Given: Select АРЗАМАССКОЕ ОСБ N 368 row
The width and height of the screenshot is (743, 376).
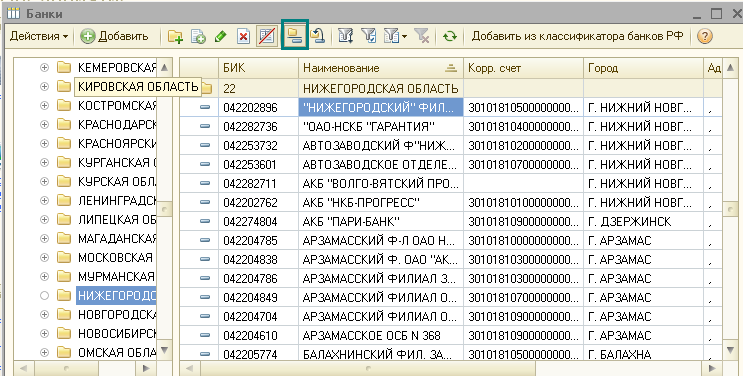Looking at the screenshot, I should coord(451,336).
